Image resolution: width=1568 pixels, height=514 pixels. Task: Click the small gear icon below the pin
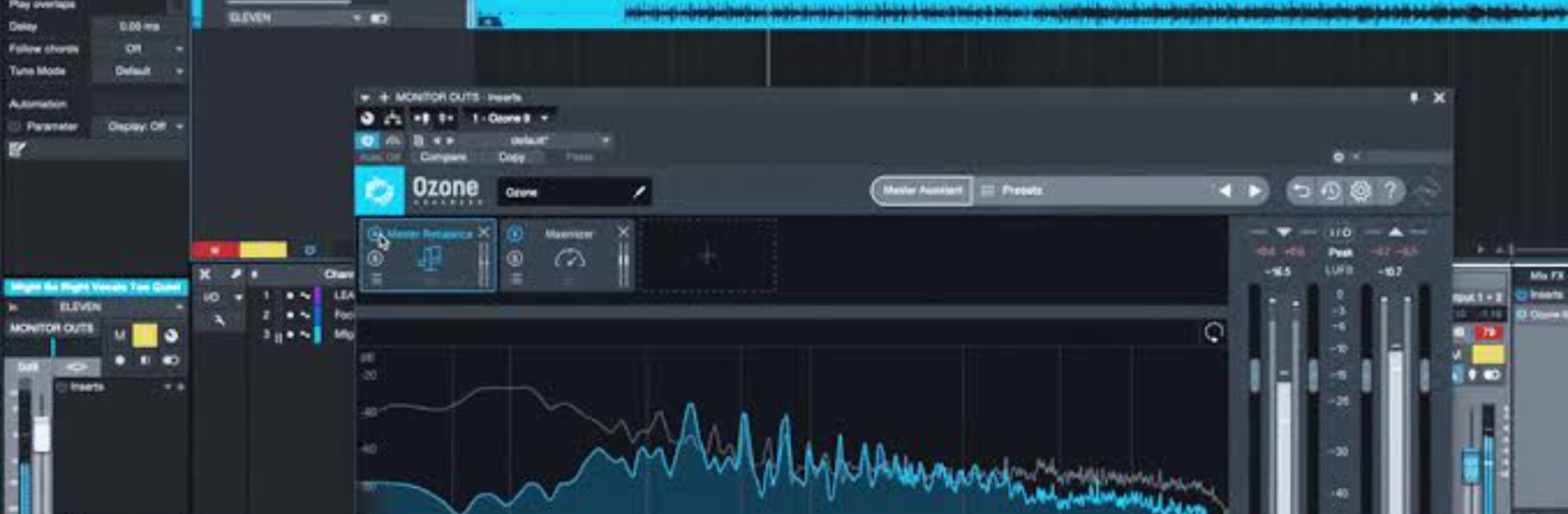[1338, 157]
